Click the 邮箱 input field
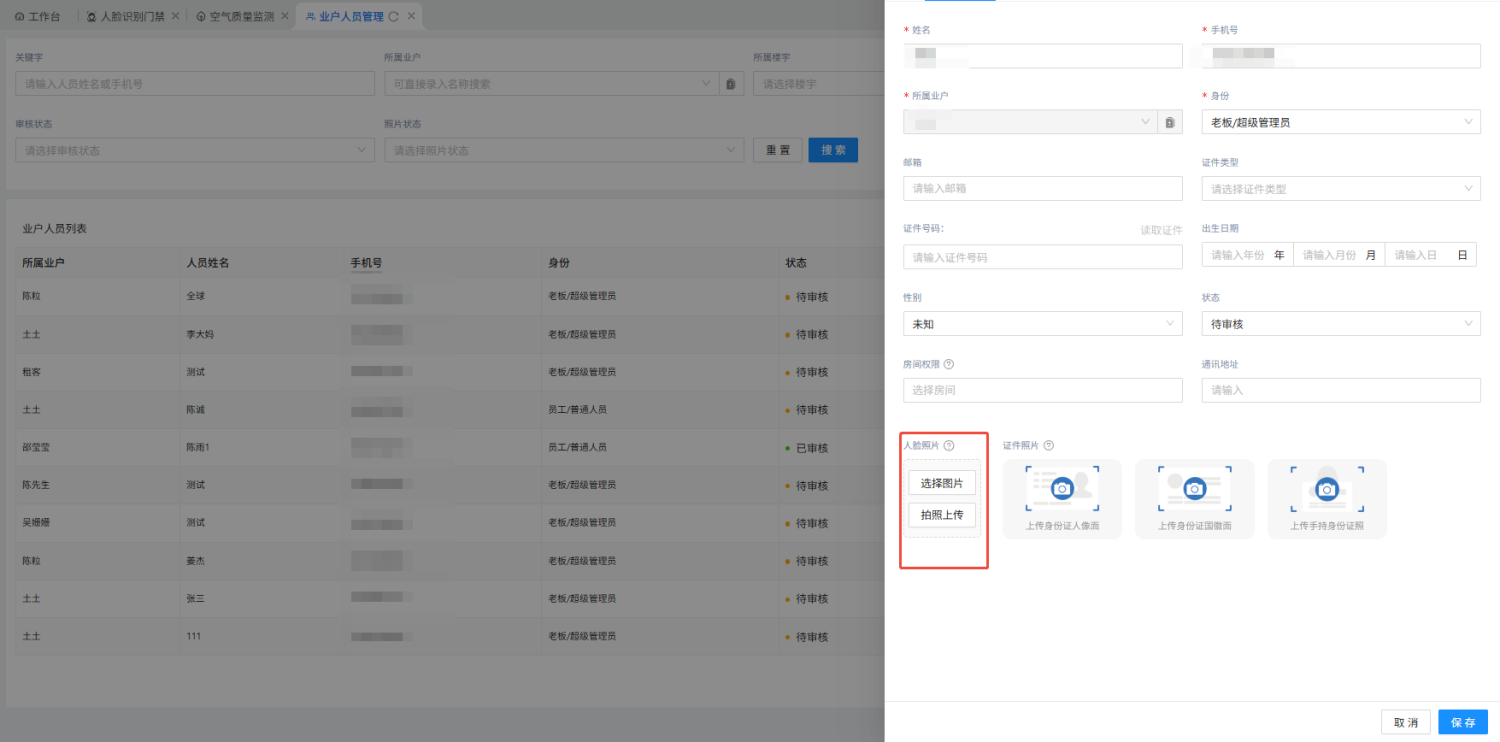1500x742 pixels. click(1042, 189)
